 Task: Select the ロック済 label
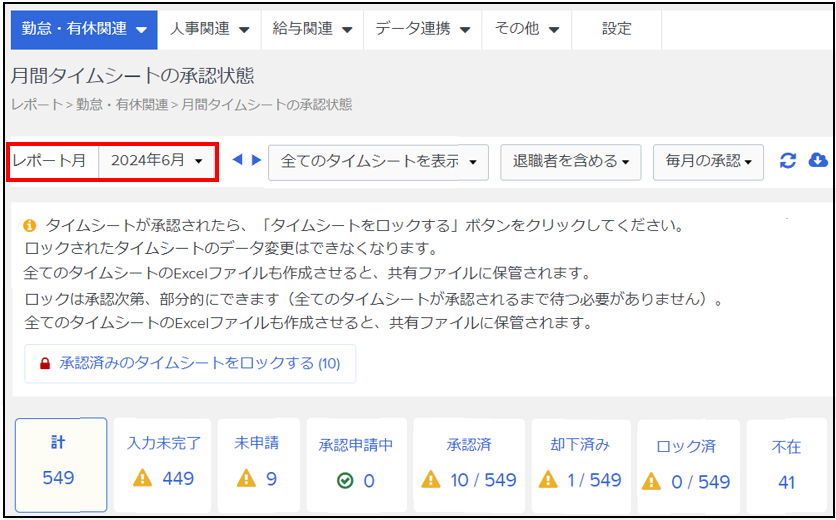coord(686,446)
